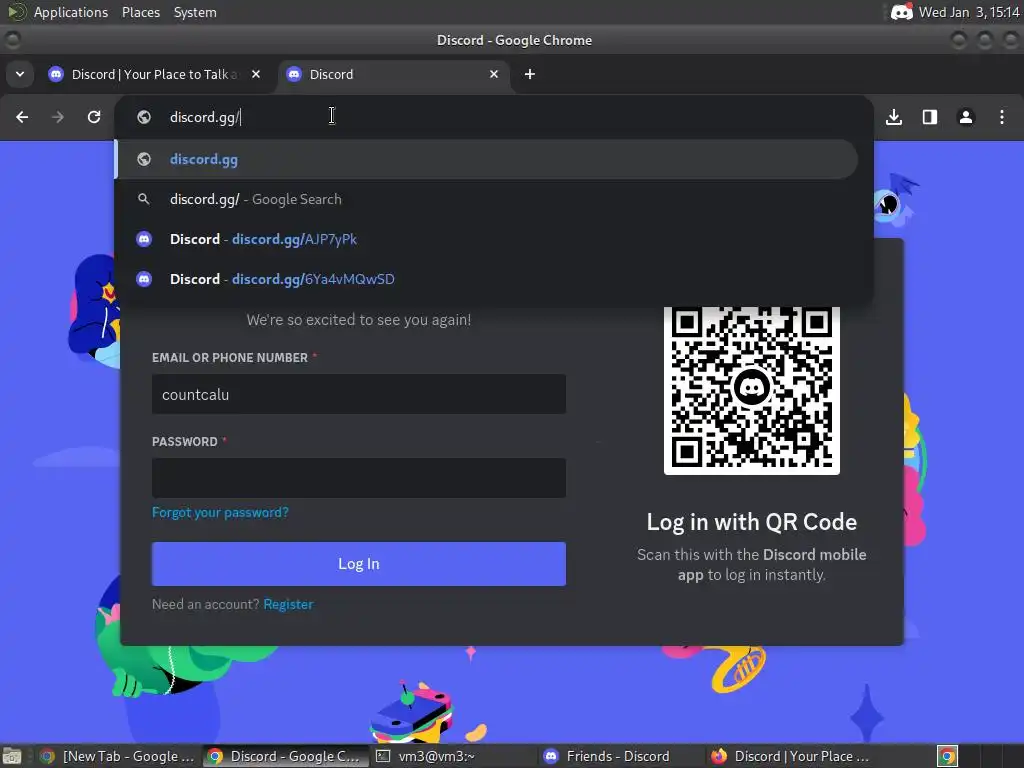This screenshot has height=768, width=1024.
Task: Select suggestion discord.gg/6Ya4vMQwSD
Action: click(487, 279)
